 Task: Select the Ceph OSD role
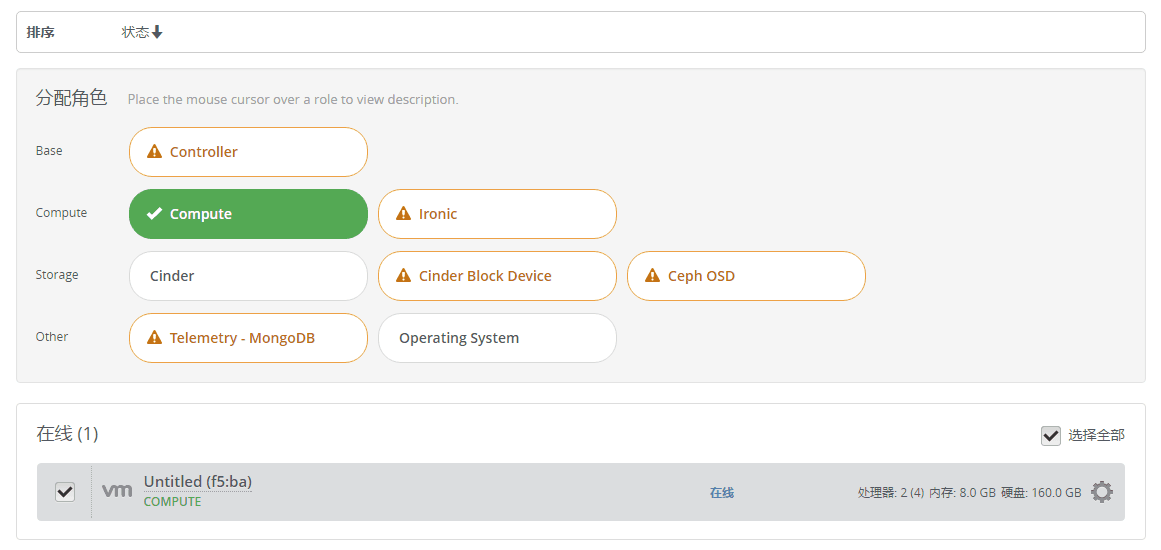[746, 276]
